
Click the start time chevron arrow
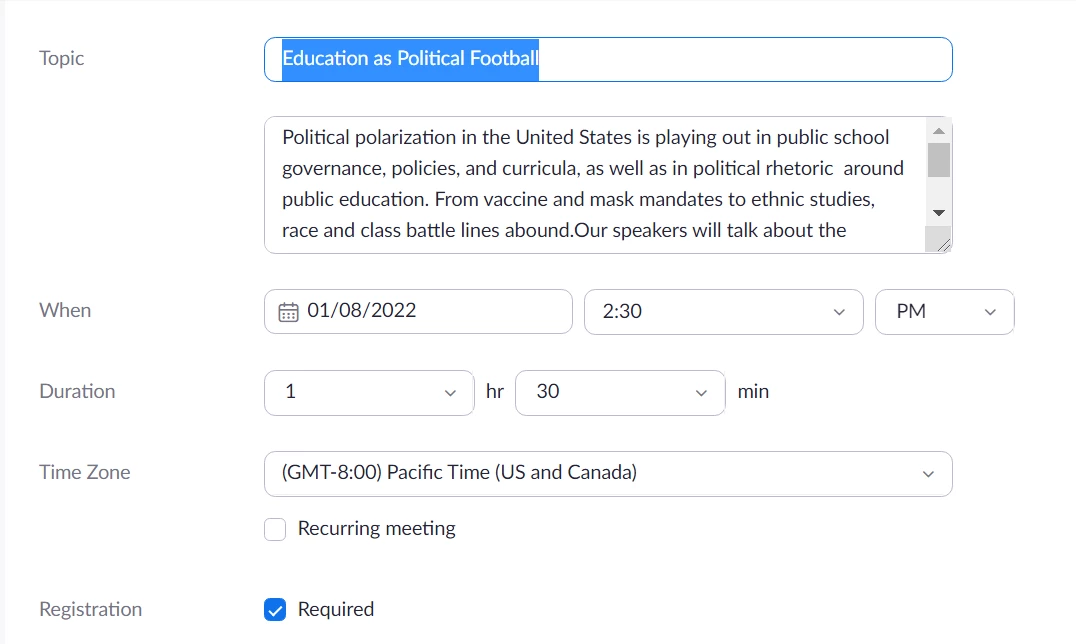[x=839, y=313]
